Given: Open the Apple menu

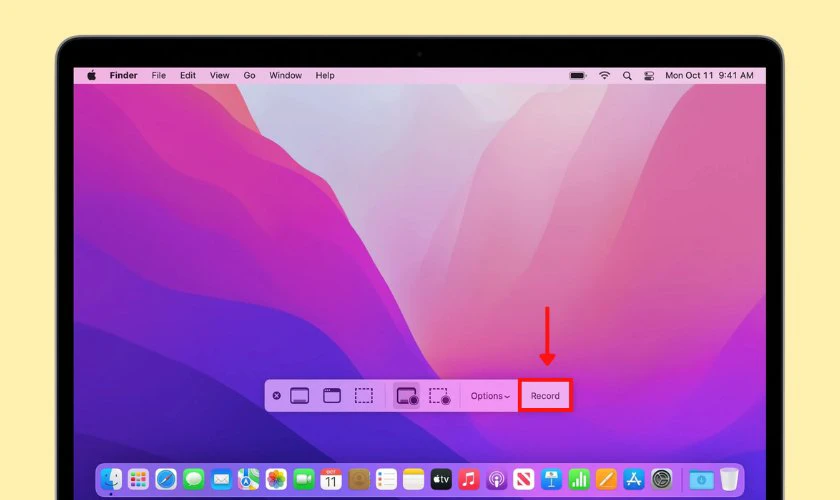Looking at the screenshot, I should 91,75.
